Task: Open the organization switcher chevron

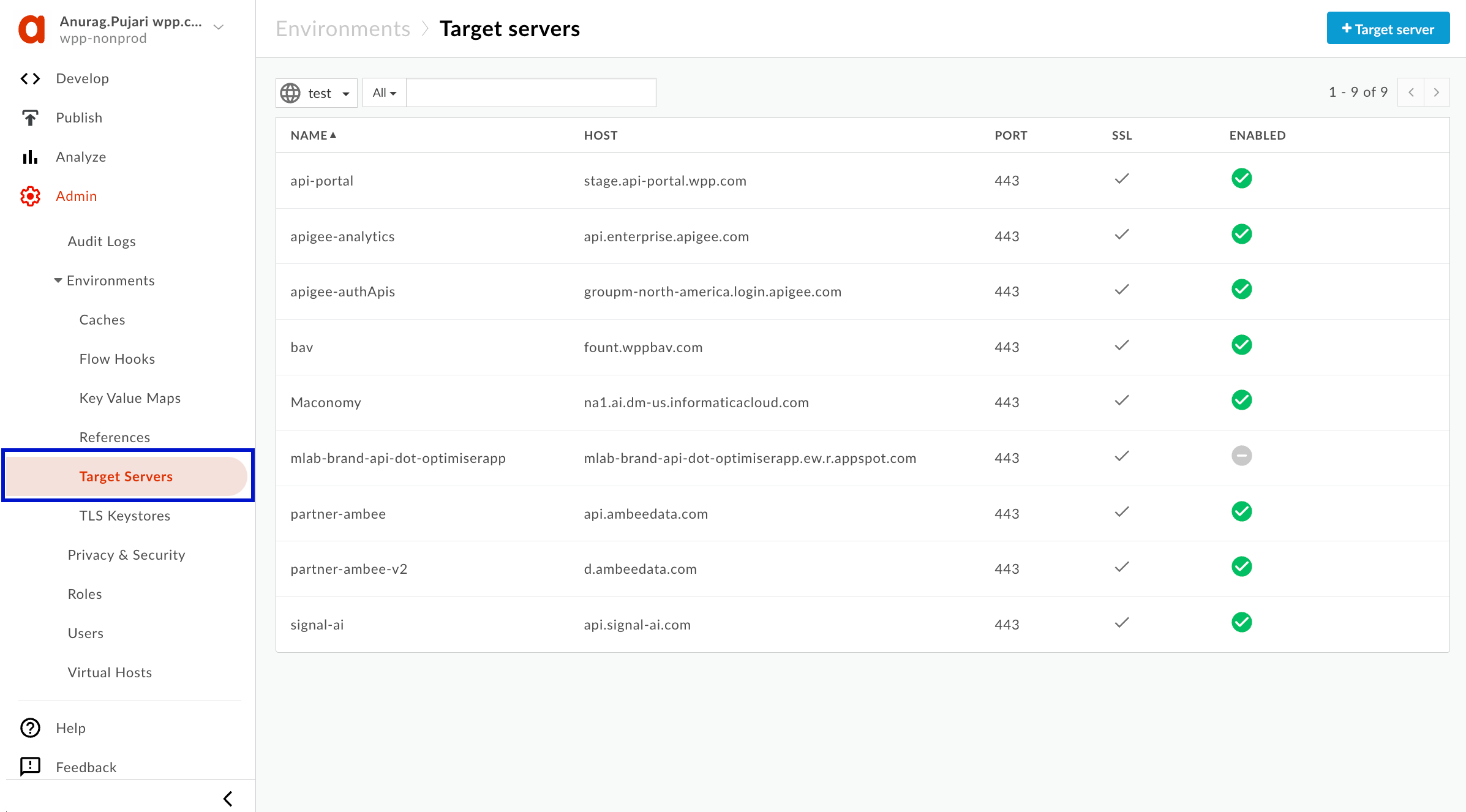Action: click(x=219, y=27)
